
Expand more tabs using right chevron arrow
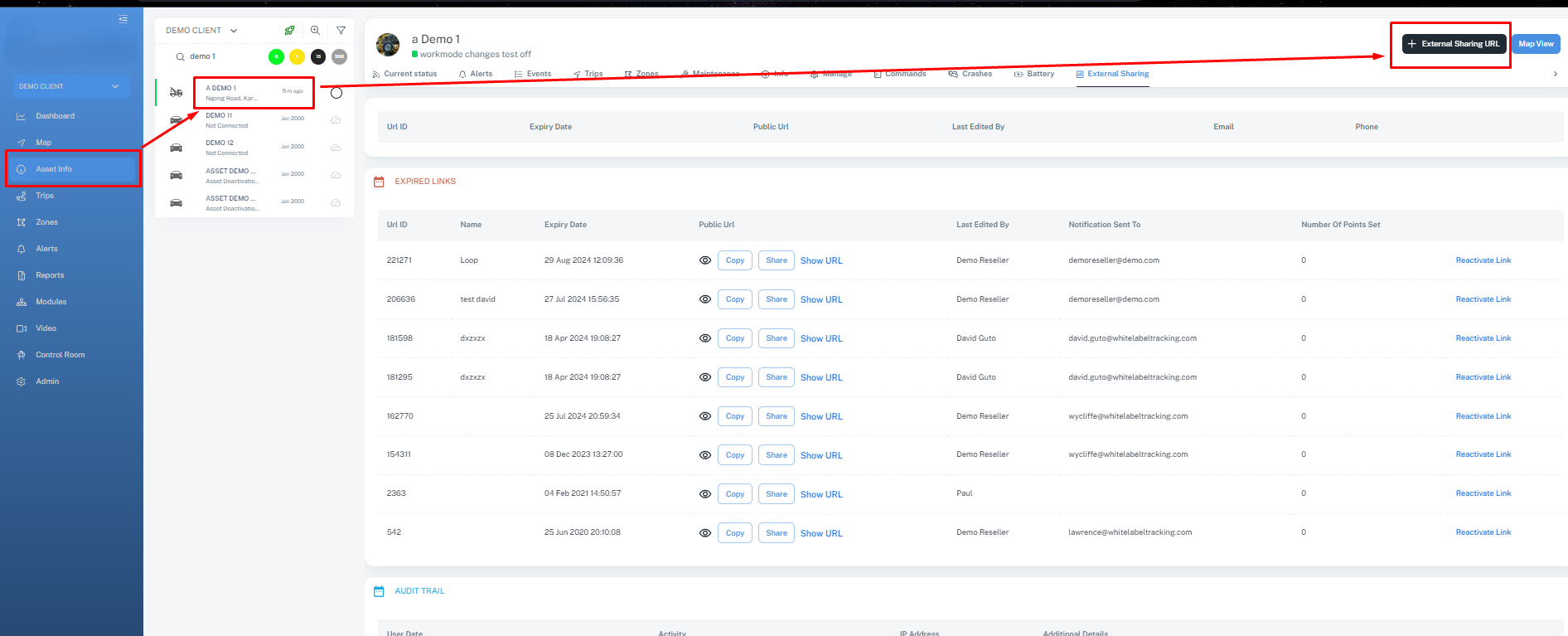pos(1555,74)
